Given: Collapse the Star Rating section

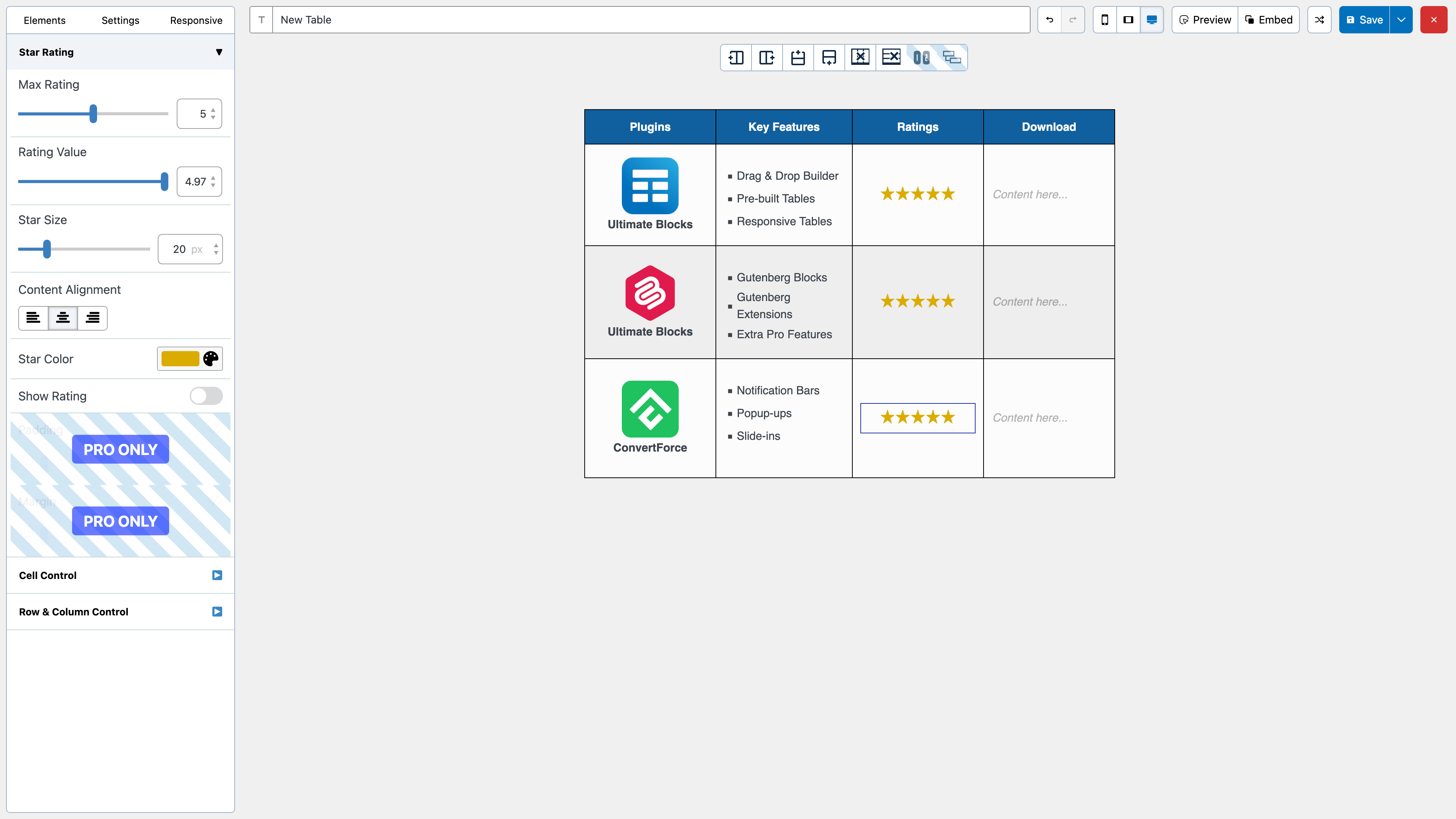Looking at the screenshot, I should (x=219, y=52).
